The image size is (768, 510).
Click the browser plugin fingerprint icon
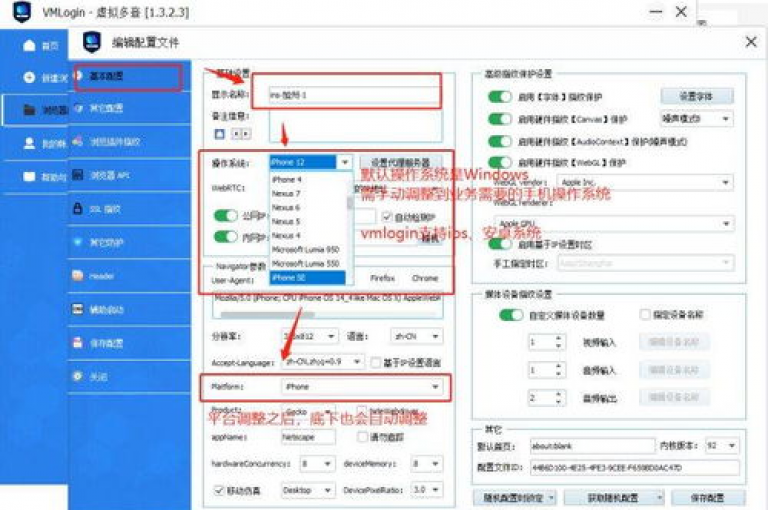pos(77,142)
